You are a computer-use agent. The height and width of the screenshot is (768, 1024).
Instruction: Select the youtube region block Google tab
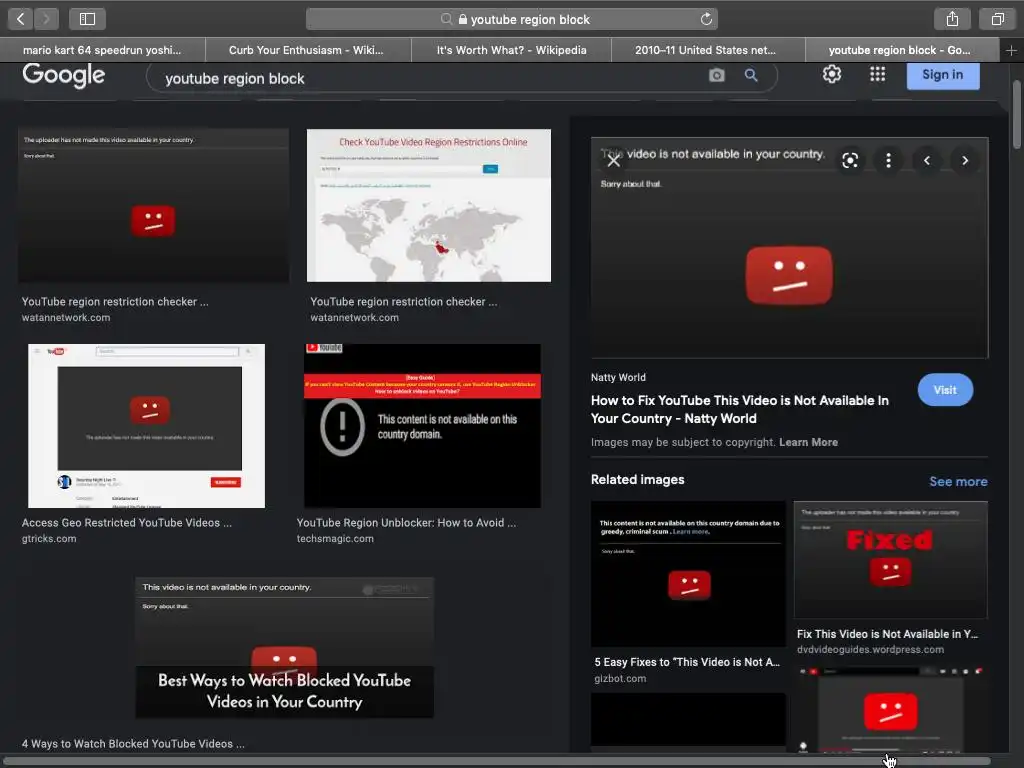901,50
